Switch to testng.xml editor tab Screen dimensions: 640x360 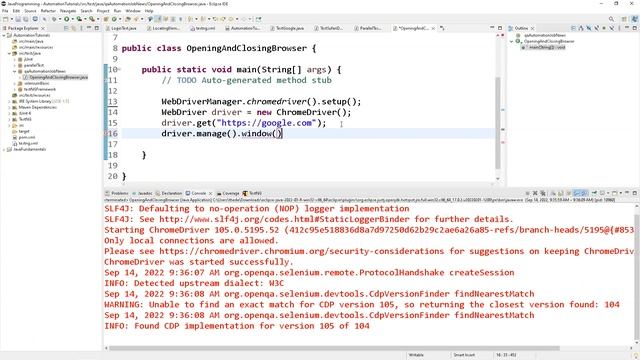click(x=205, y=28)
